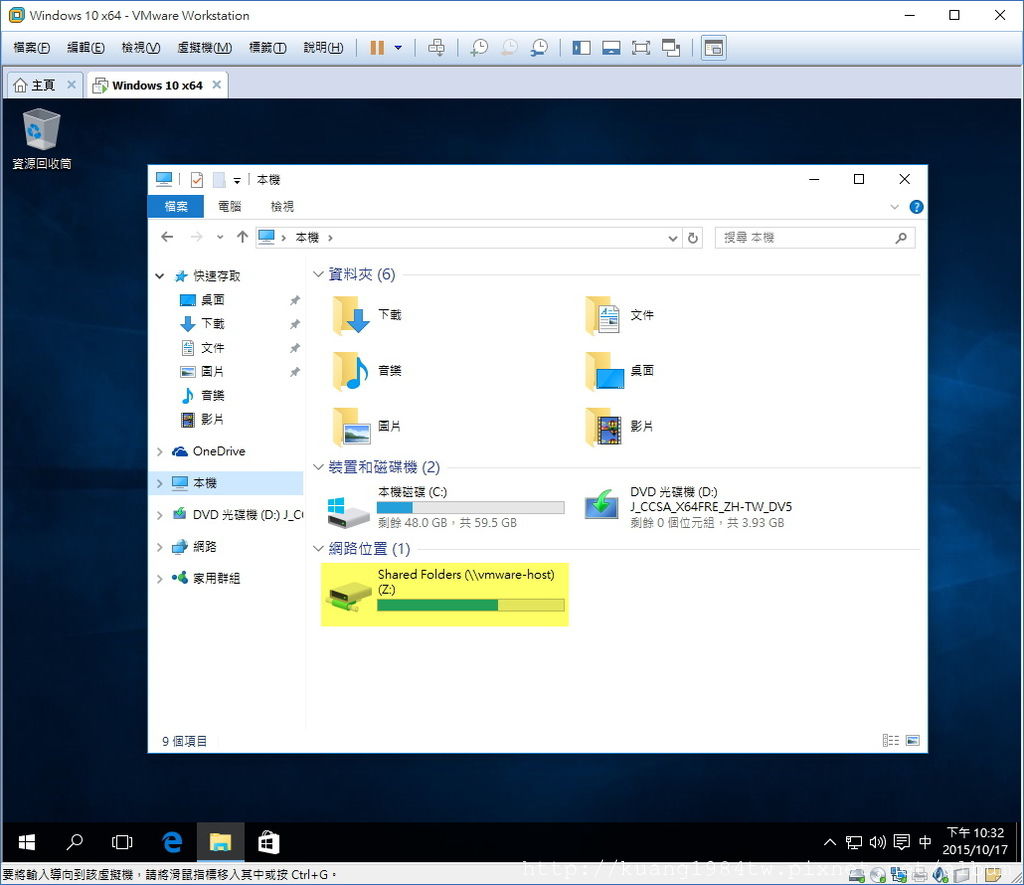Select 桌面 in the quick access sidebar
Image resolution: width=1024 pixels, height=885 pixels.
pyautogui.click(x=213, y=300)
